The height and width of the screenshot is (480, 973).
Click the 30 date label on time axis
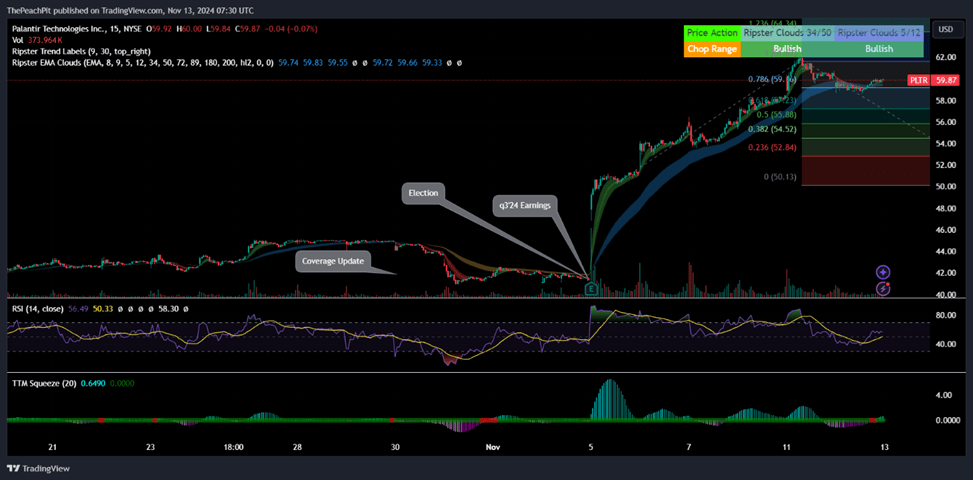(x=396, y=447)
